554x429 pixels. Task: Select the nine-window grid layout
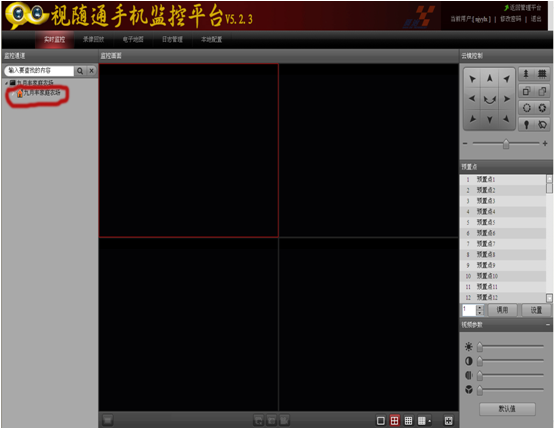408,421
